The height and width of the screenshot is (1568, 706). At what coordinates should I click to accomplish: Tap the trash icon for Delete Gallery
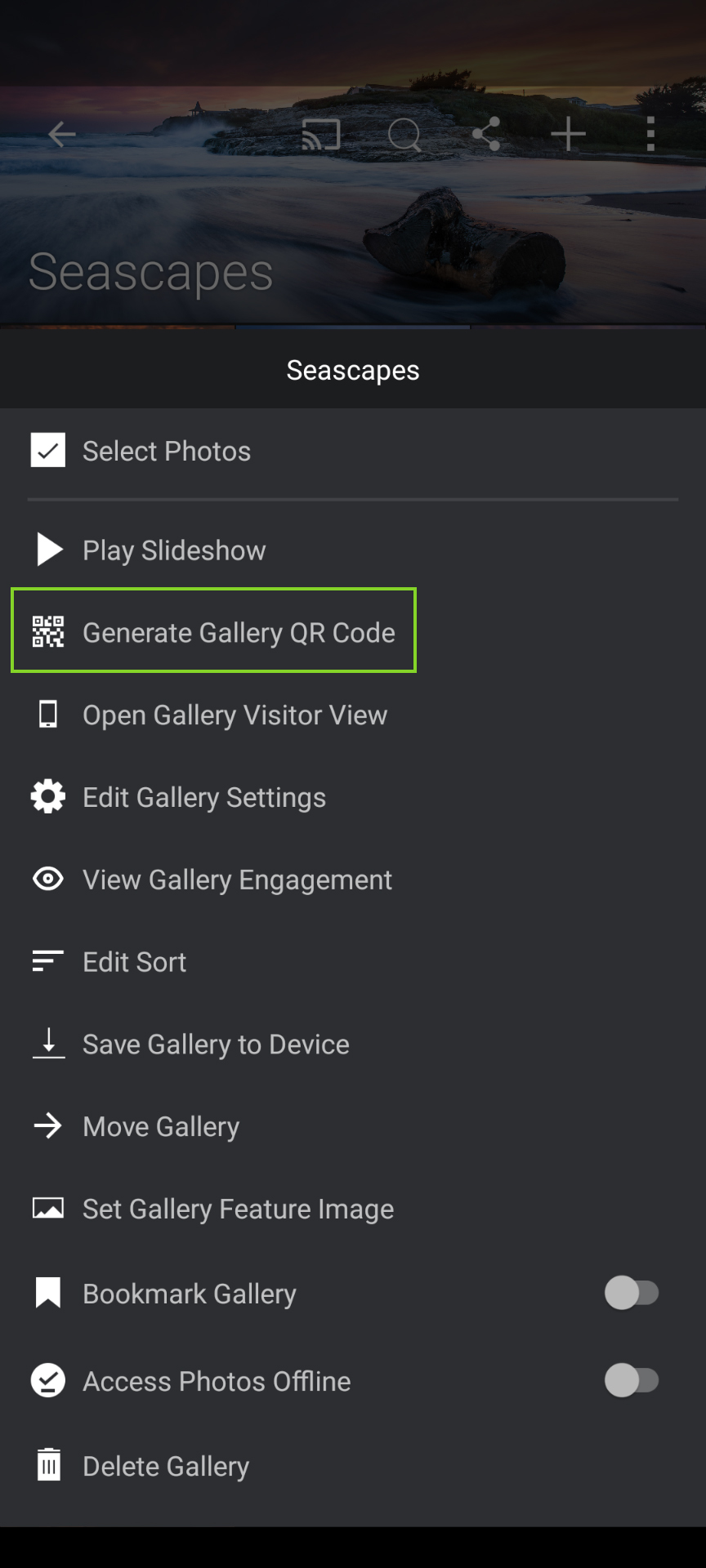tap(48, 1465)
